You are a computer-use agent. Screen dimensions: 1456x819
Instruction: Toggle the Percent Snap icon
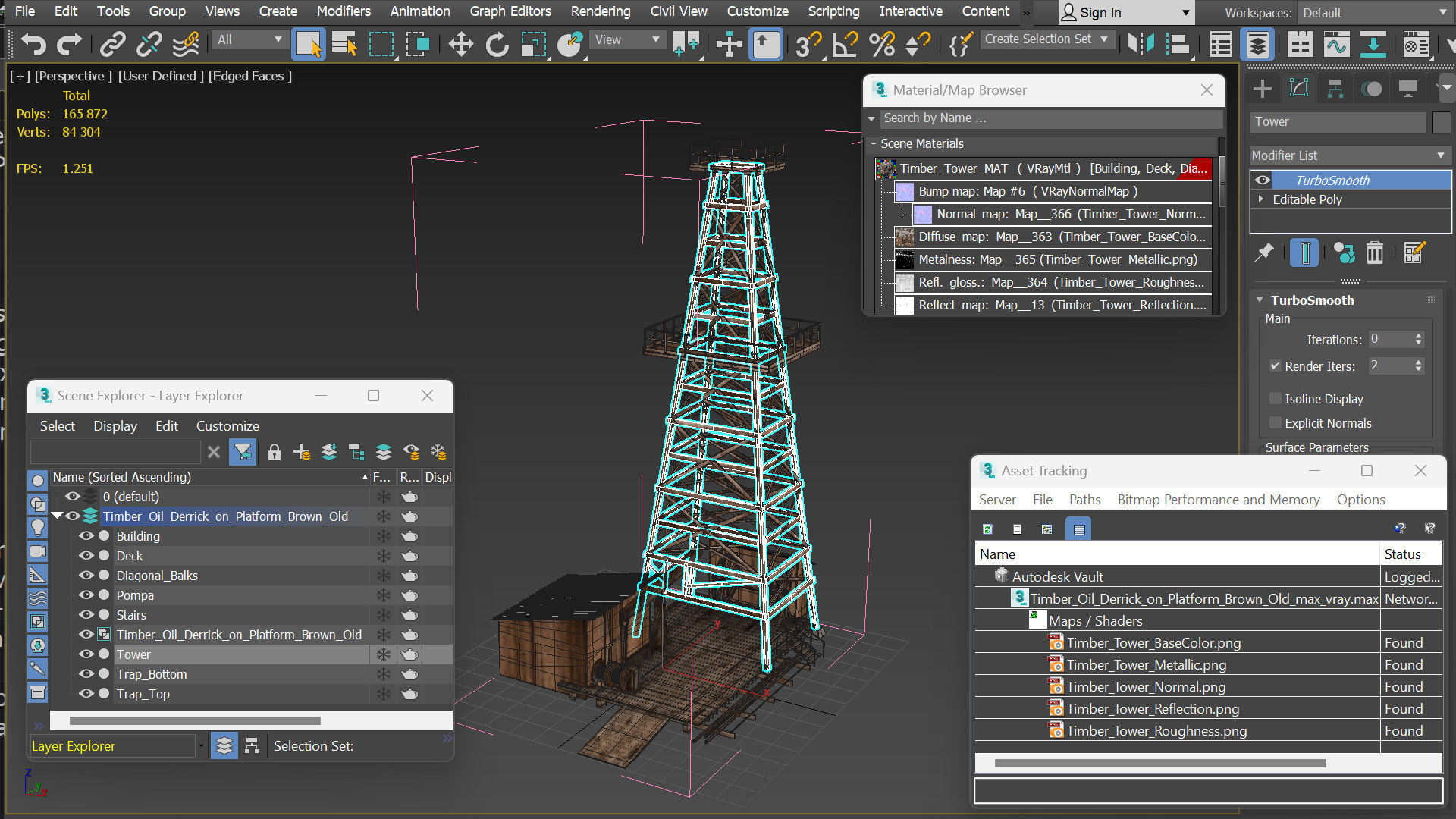pos(881,44)
